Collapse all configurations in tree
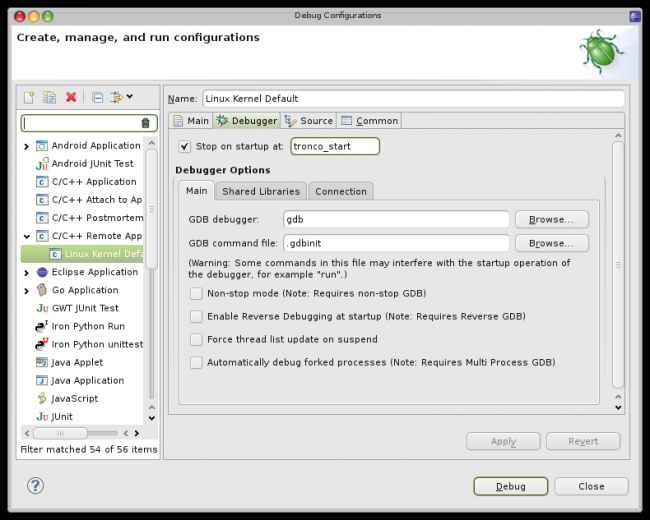The width and height of the screenshot is (650, 520). point(97,97)
